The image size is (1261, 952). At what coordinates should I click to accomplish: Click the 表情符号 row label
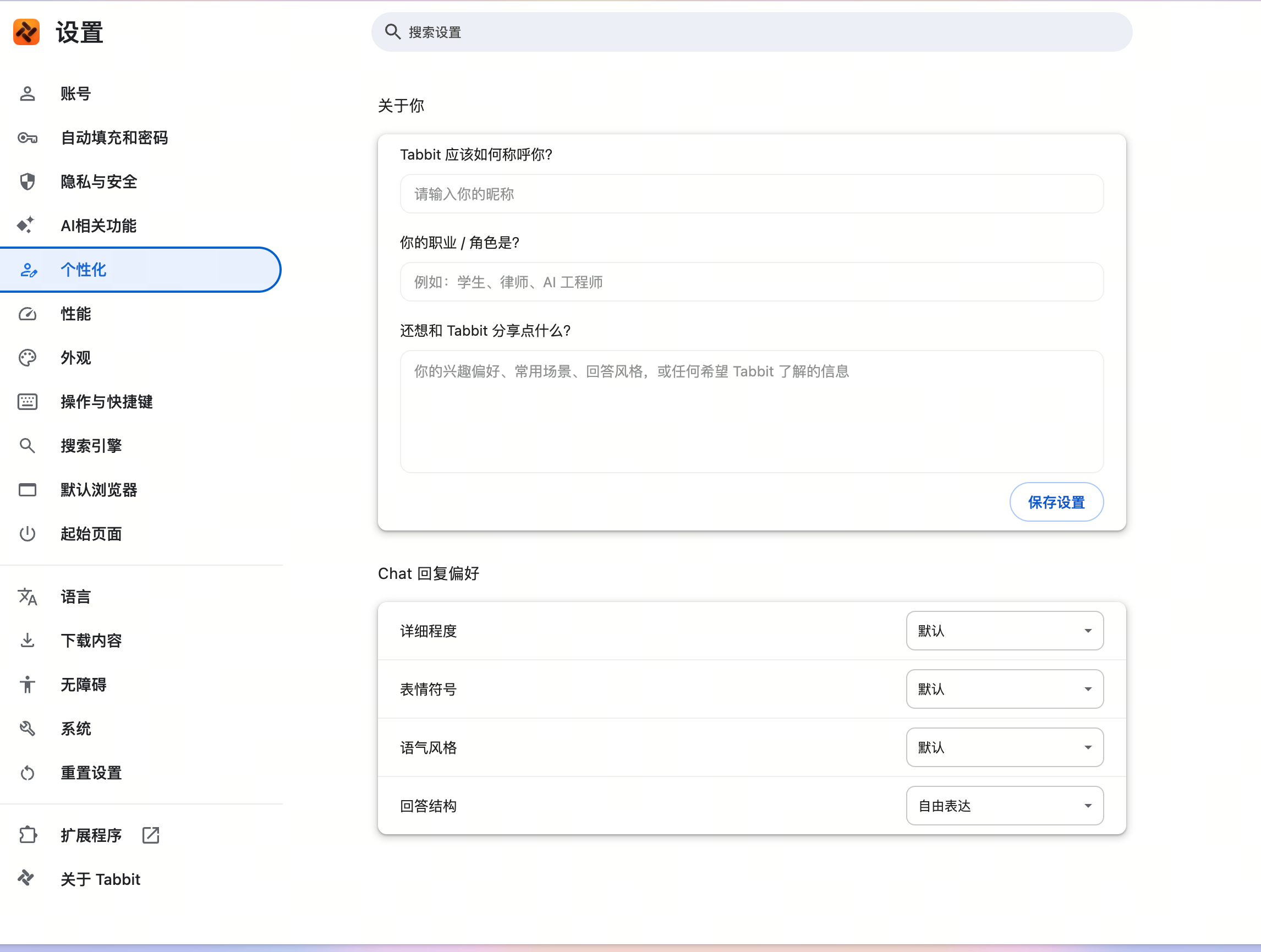[428, 689]
